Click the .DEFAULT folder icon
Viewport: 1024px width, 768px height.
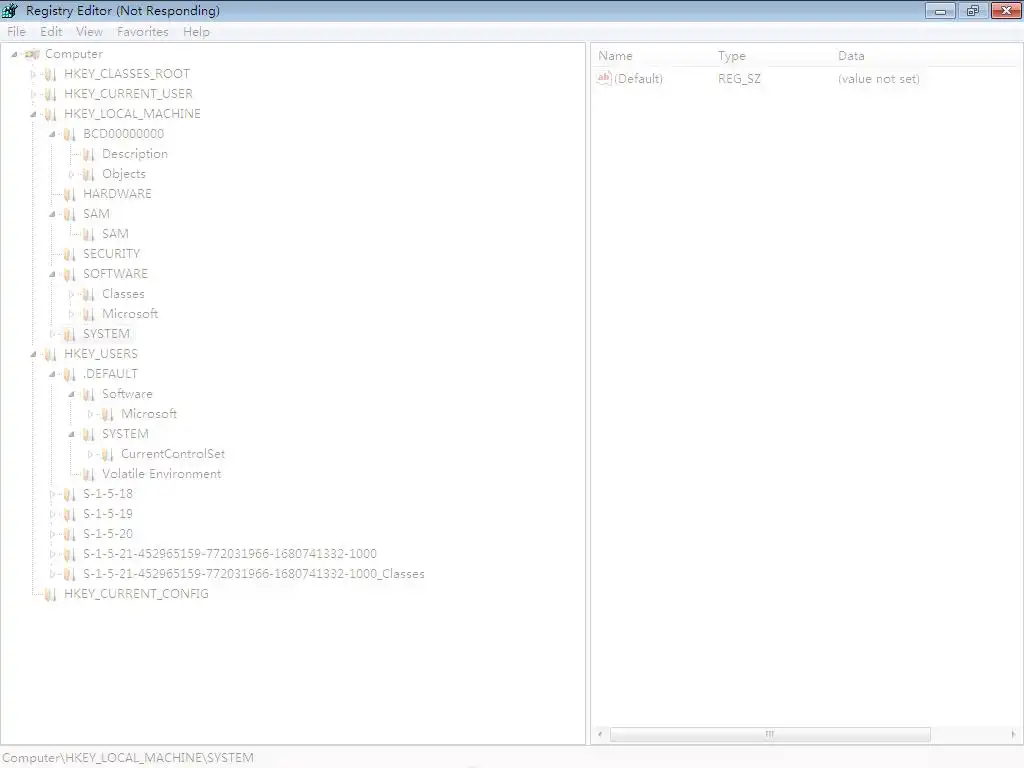pyautogui.click(x=69, y=374)
